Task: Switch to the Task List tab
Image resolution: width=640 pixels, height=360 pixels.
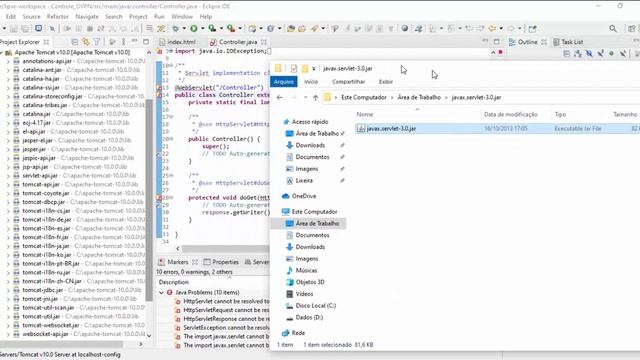Action: click(568, 42)
